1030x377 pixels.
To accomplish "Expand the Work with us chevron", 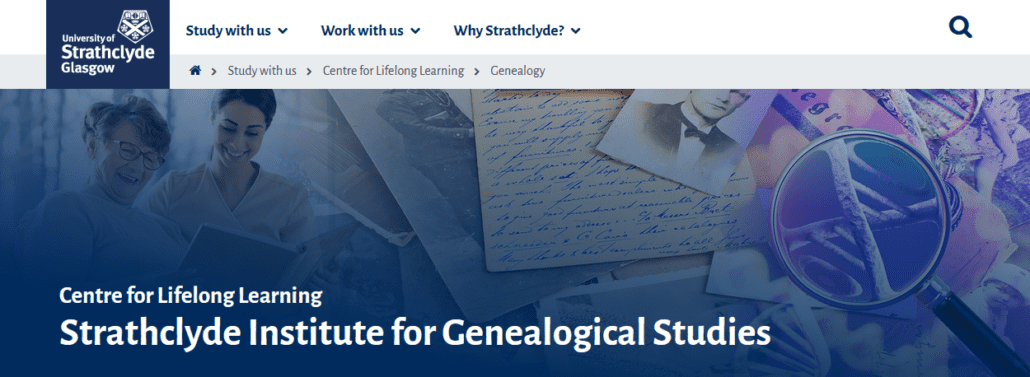I will point(415,31).
